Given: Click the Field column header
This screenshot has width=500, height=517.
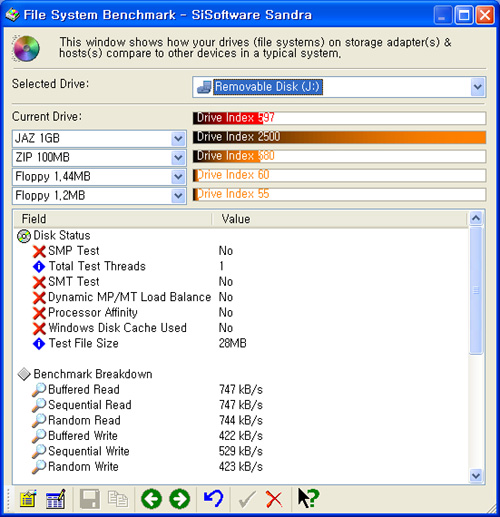Looking at the screenshot, I should (113, 219).
